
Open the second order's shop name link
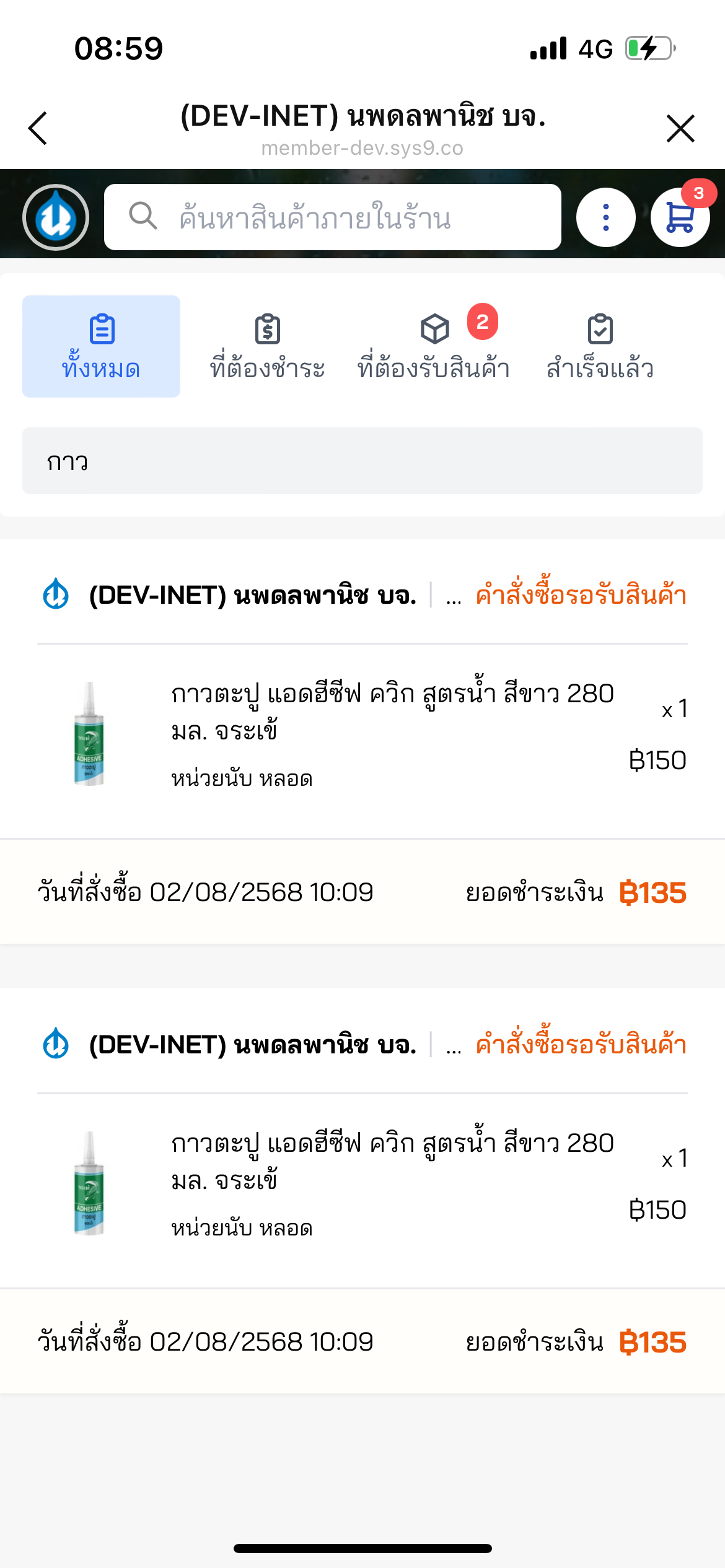click(253, 1045)
